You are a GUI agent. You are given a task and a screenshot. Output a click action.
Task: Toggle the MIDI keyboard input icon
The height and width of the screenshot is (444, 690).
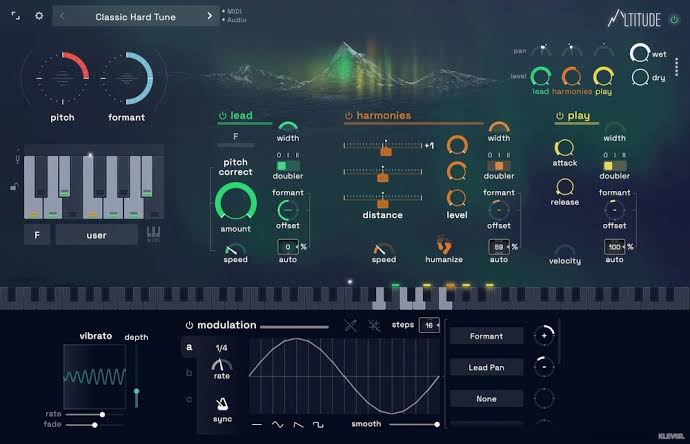click(x=153, y=234)
